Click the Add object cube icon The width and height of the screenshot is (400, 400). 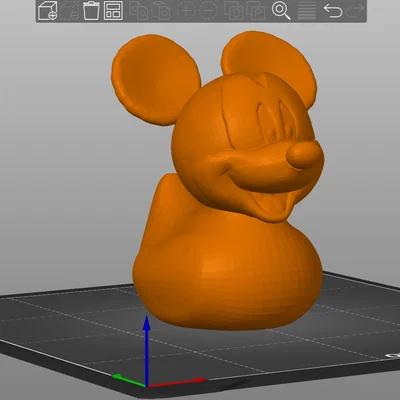tap(47, 10)
